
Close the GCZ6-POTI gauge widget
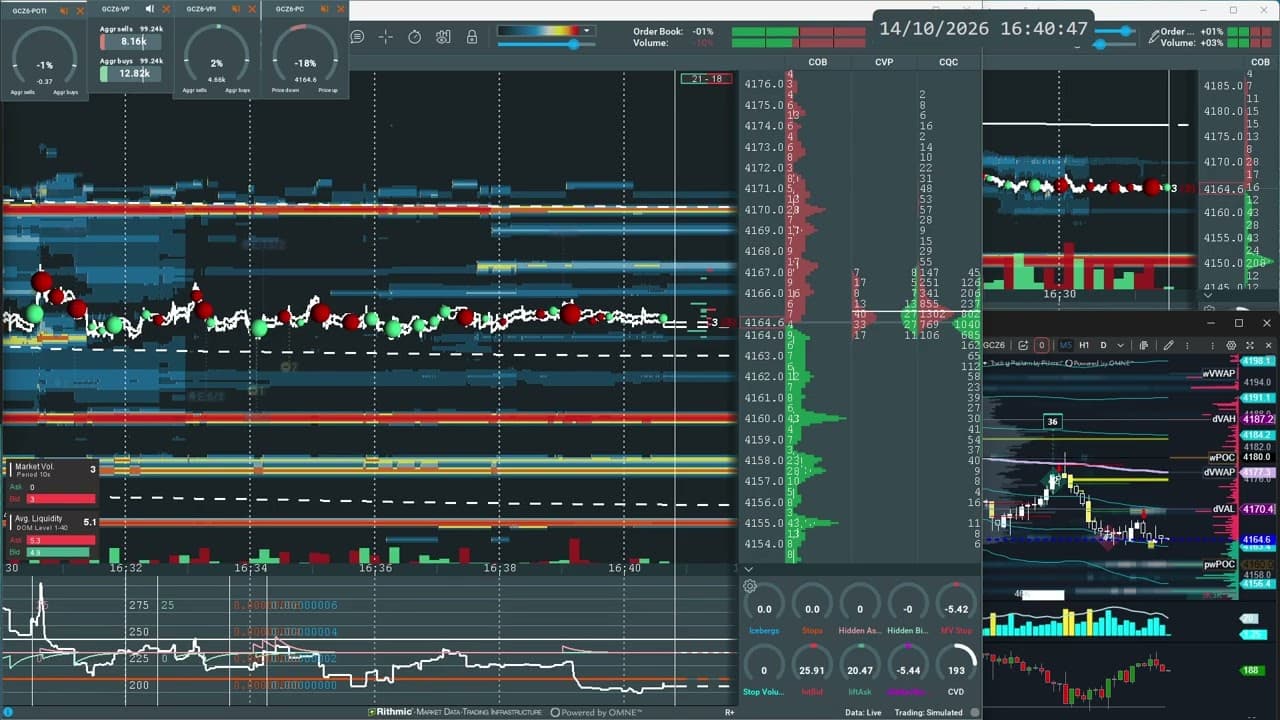click(x=80, y=10)
